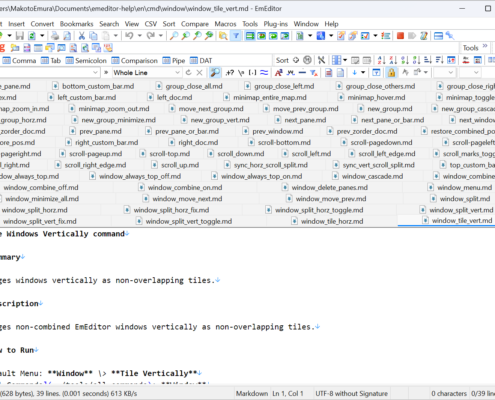Click the Comparison mode button

(x=135, y=60)
